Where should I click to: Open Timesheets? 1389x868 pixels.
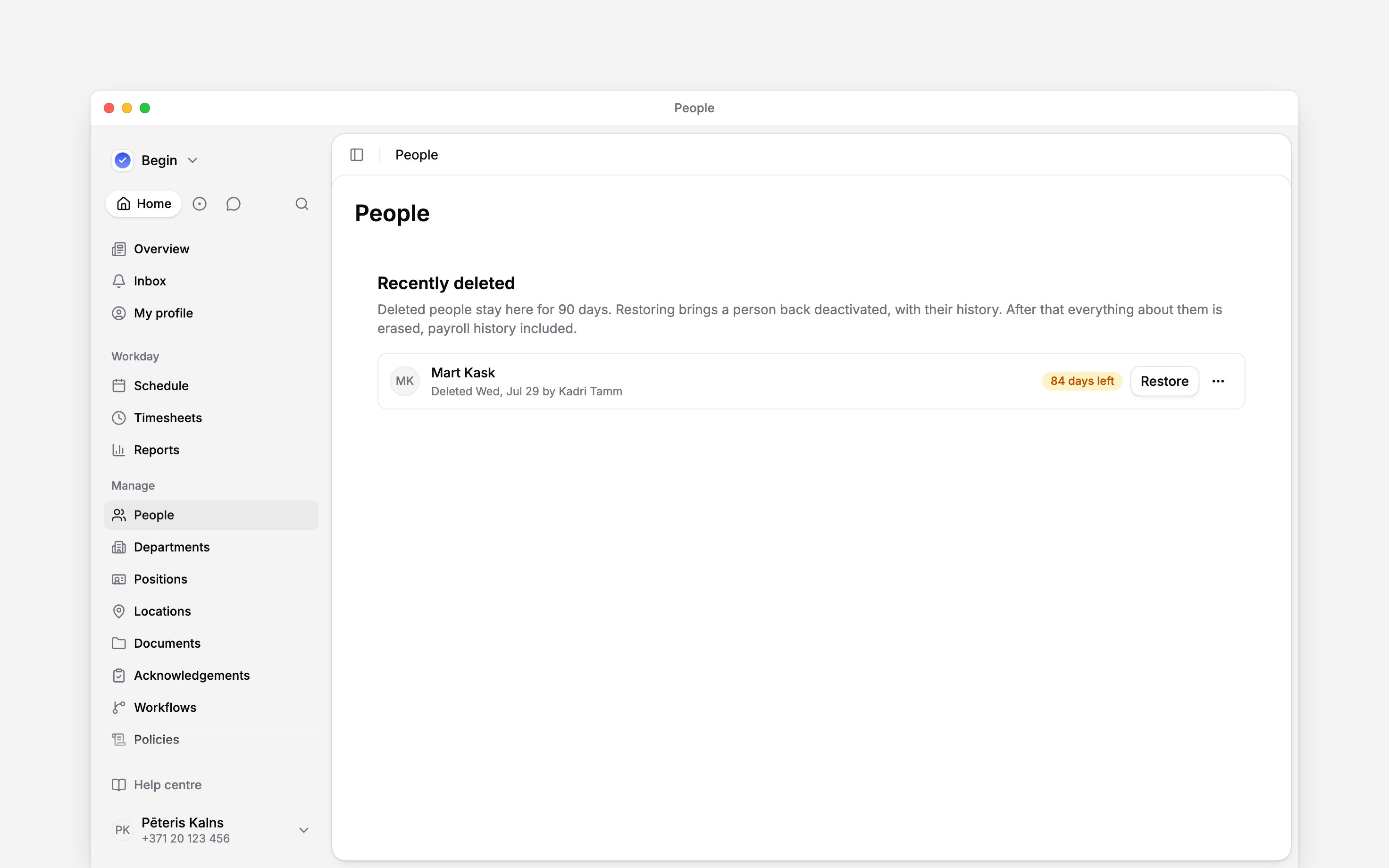point(211,418)
